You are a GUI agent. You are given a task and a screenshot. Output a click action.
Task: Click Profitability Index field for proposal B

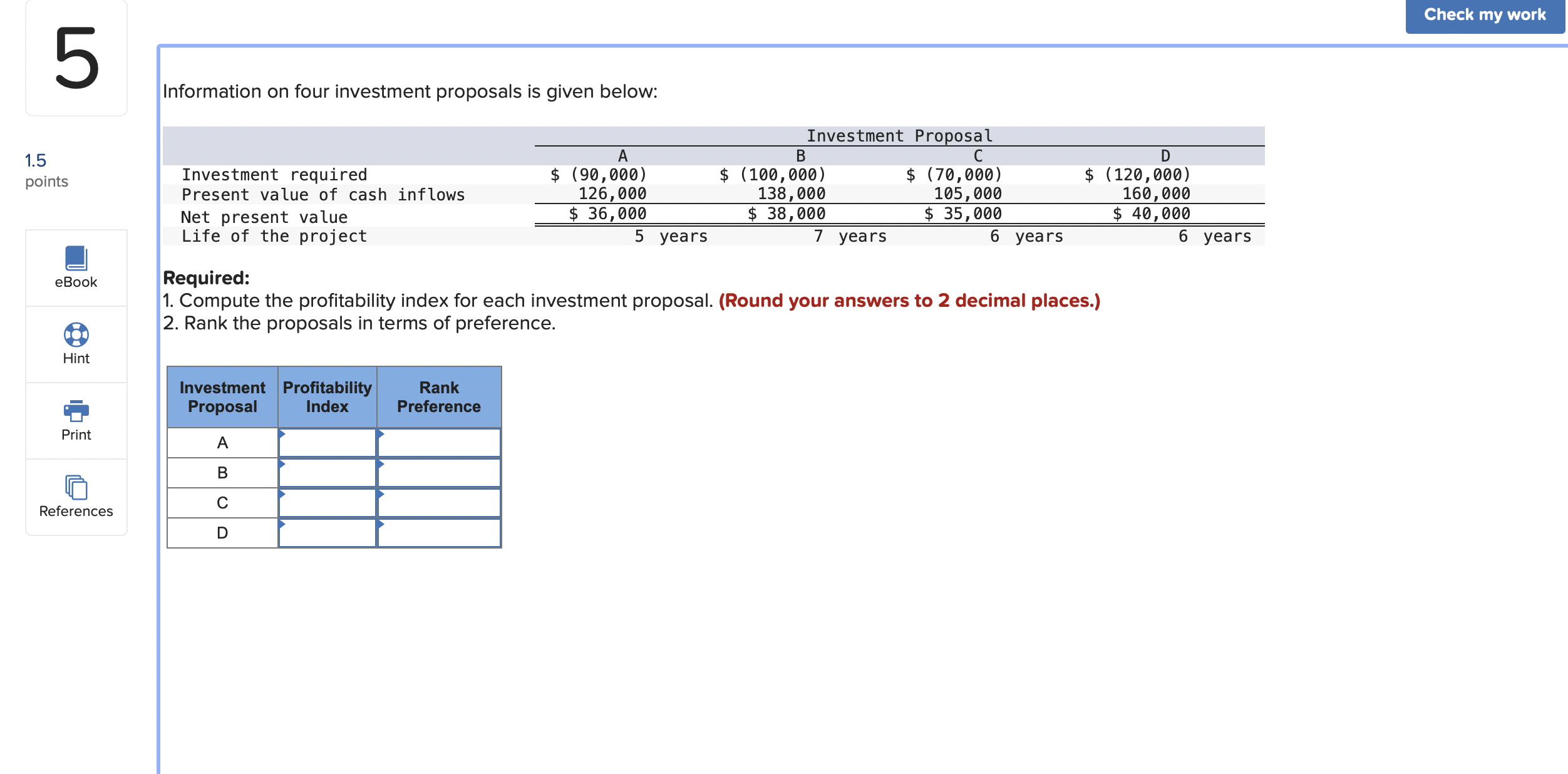pos(327,473)
